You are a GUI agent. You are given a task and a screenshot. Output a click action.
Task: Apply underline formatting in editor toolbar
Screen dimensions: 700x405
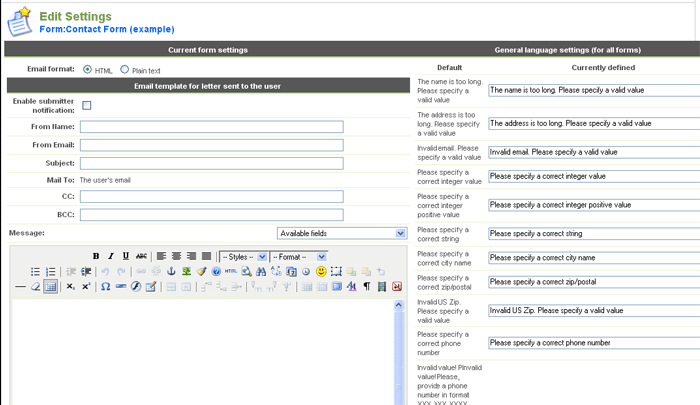[x=126, y=256]
